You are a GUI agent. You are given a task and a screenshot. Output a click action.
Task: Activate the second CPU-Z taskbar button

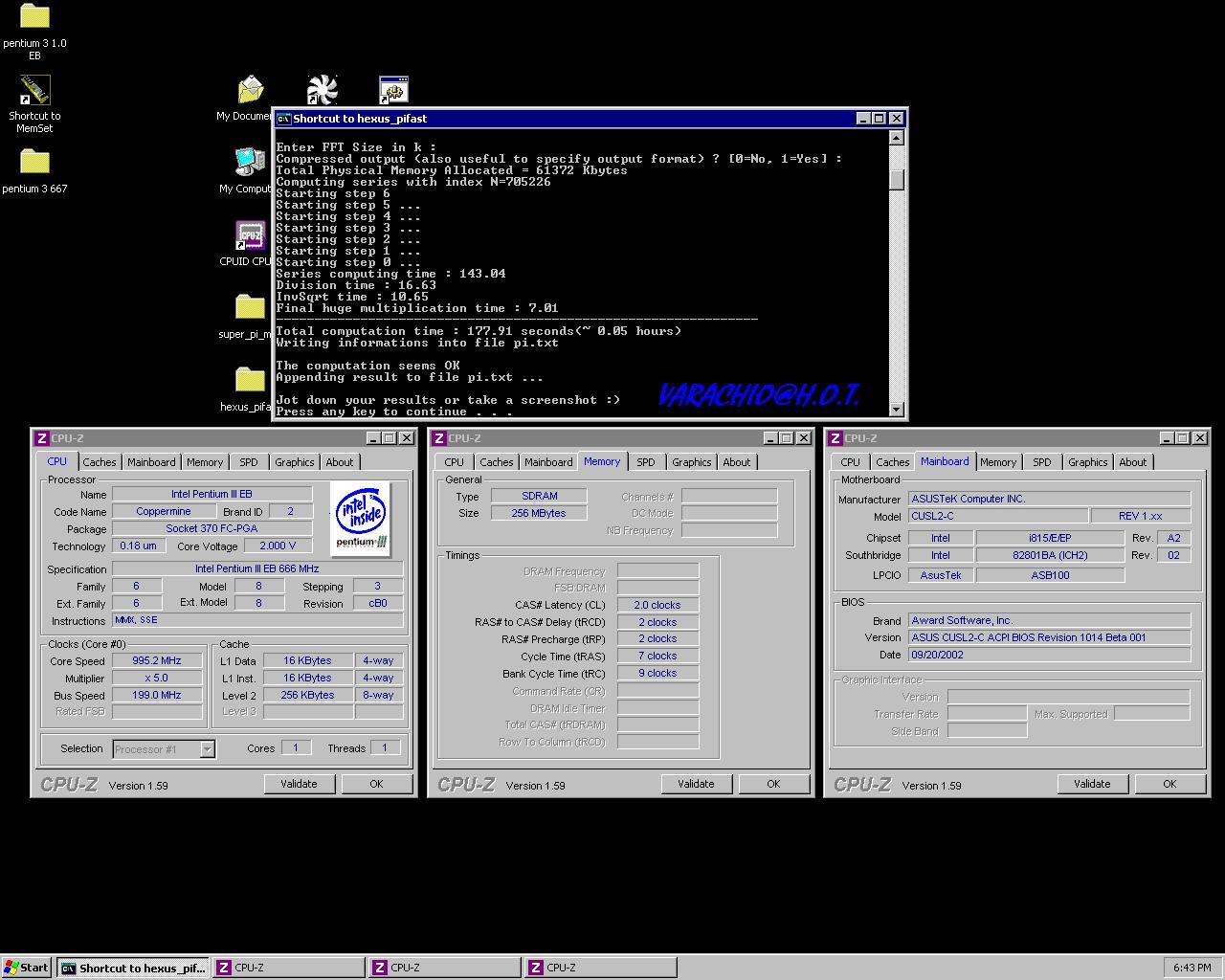tap(445, 968)
